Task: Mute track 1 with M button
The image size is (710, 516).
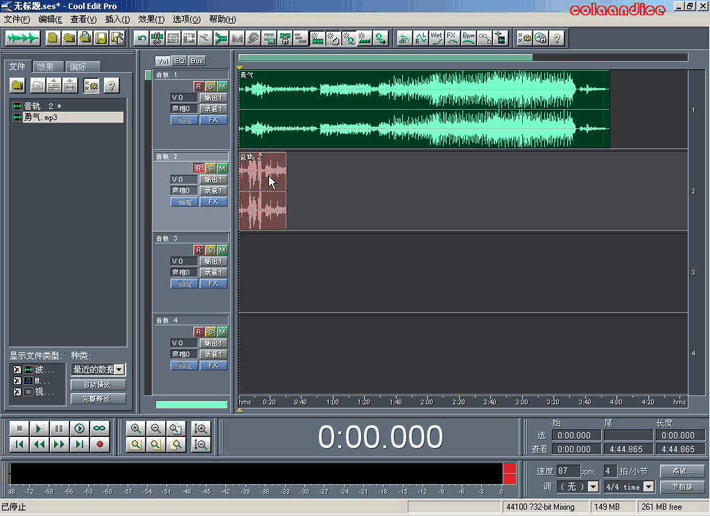Action: (222, 85)
